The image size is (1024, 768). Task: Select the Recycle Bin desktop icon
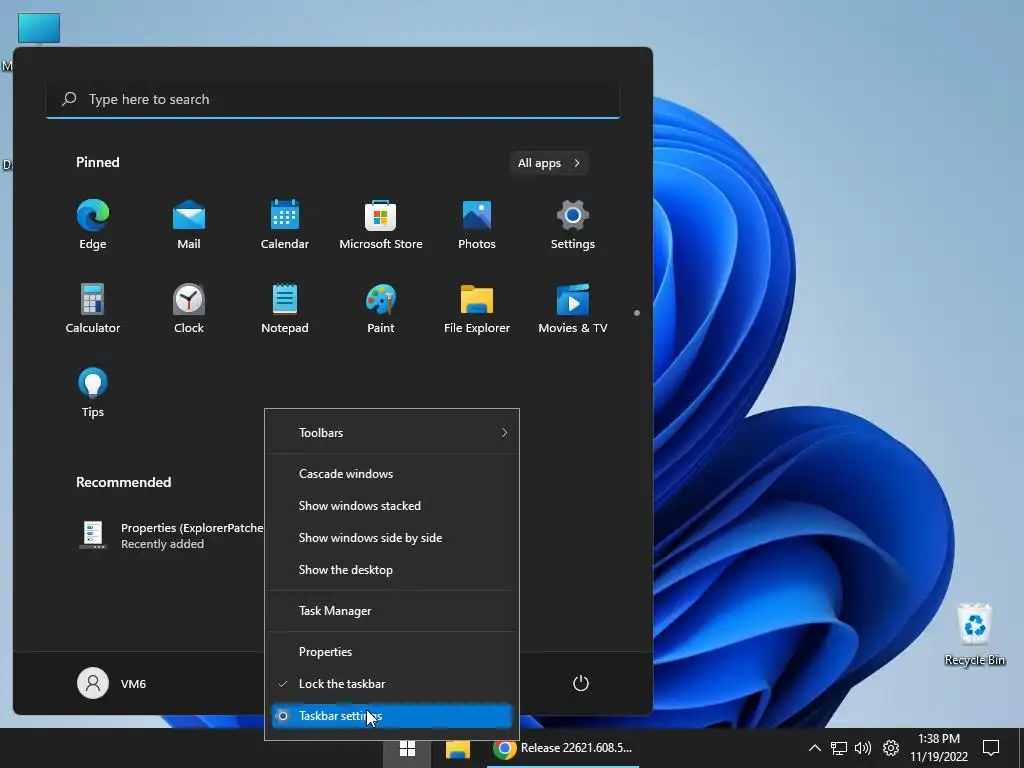tap(974, 635)
